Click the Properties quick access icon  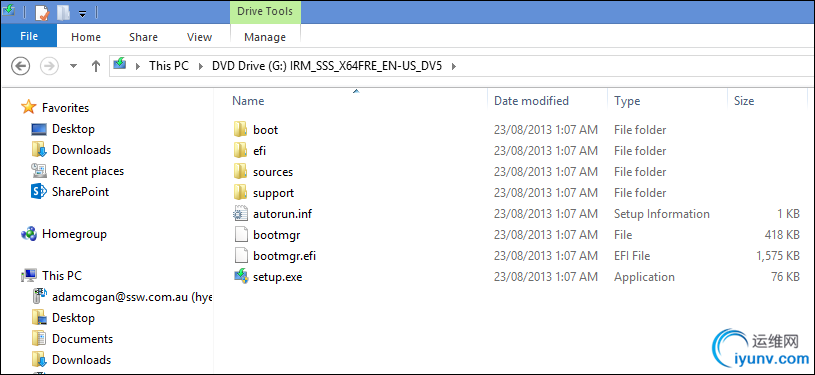(x=42, y=12)
